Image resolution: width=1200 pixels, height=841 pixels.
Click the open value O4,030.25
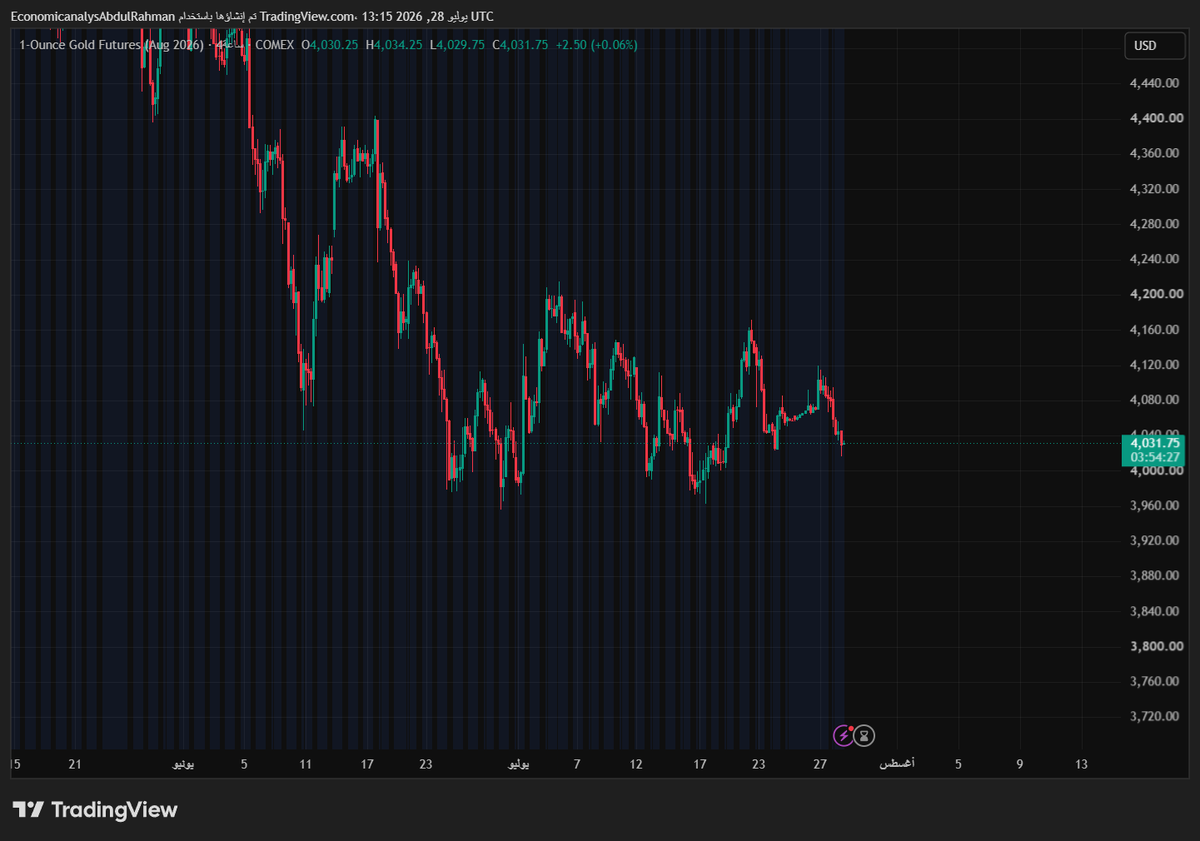pyautogui.click(x=331, y=45)
